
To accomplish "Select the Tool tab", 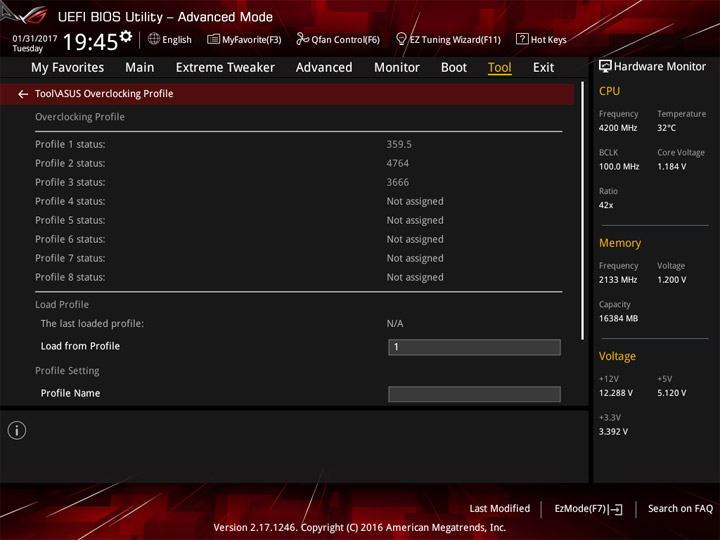I will 500,68.
